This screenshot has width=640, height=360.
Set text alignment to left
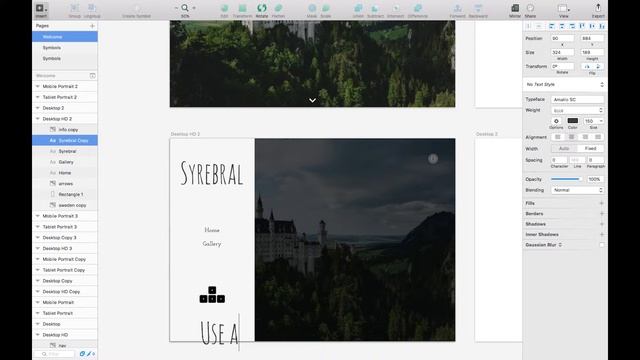click(558, 137)
